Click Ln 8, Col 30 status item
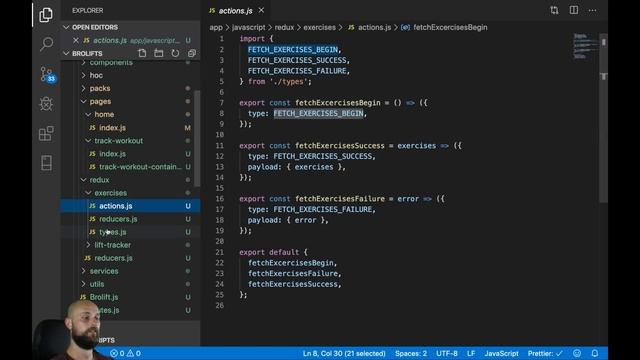 click(344, 353)
